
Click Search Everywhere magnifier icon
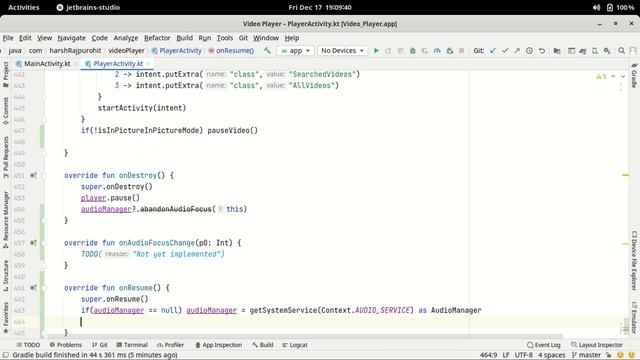(621, 51)
